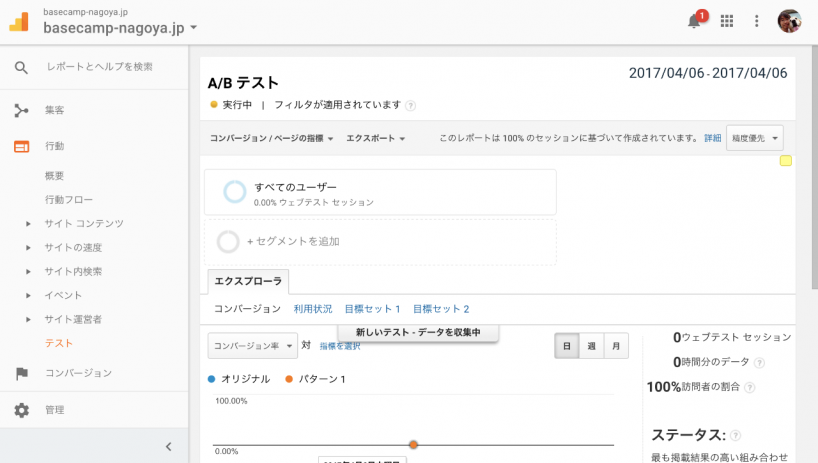Click the コンバージョン flag icon
The width and height of the screenshot is (818, 463).
click(x=21, y=373)
